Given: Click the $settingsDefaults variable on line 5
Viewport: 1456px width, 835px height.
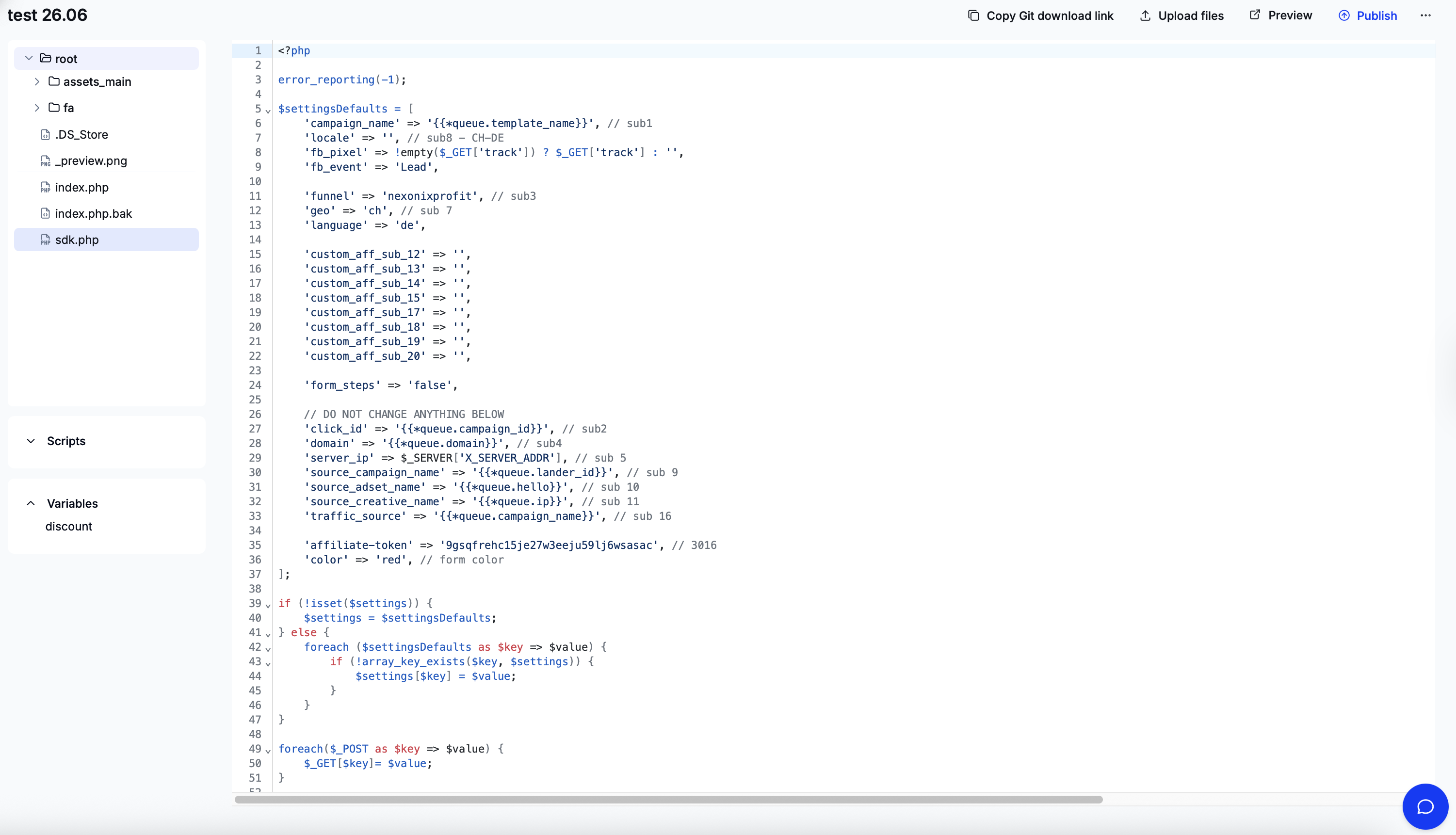Looking at the screenshot, I should point(333,109).
